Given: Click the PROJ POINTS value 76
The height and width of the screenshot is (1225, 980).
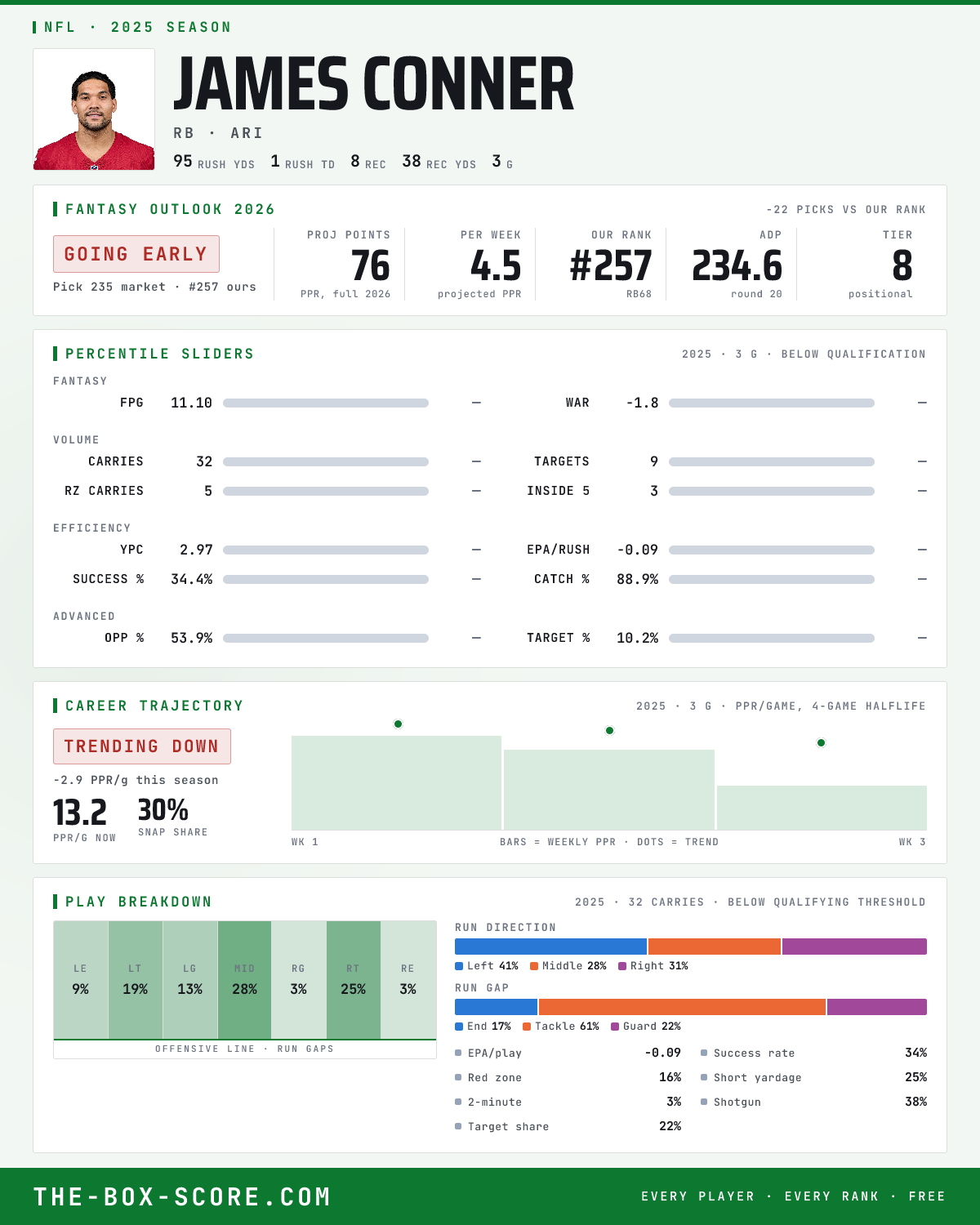Looking at the screenshot, I should tap(371, 266).
